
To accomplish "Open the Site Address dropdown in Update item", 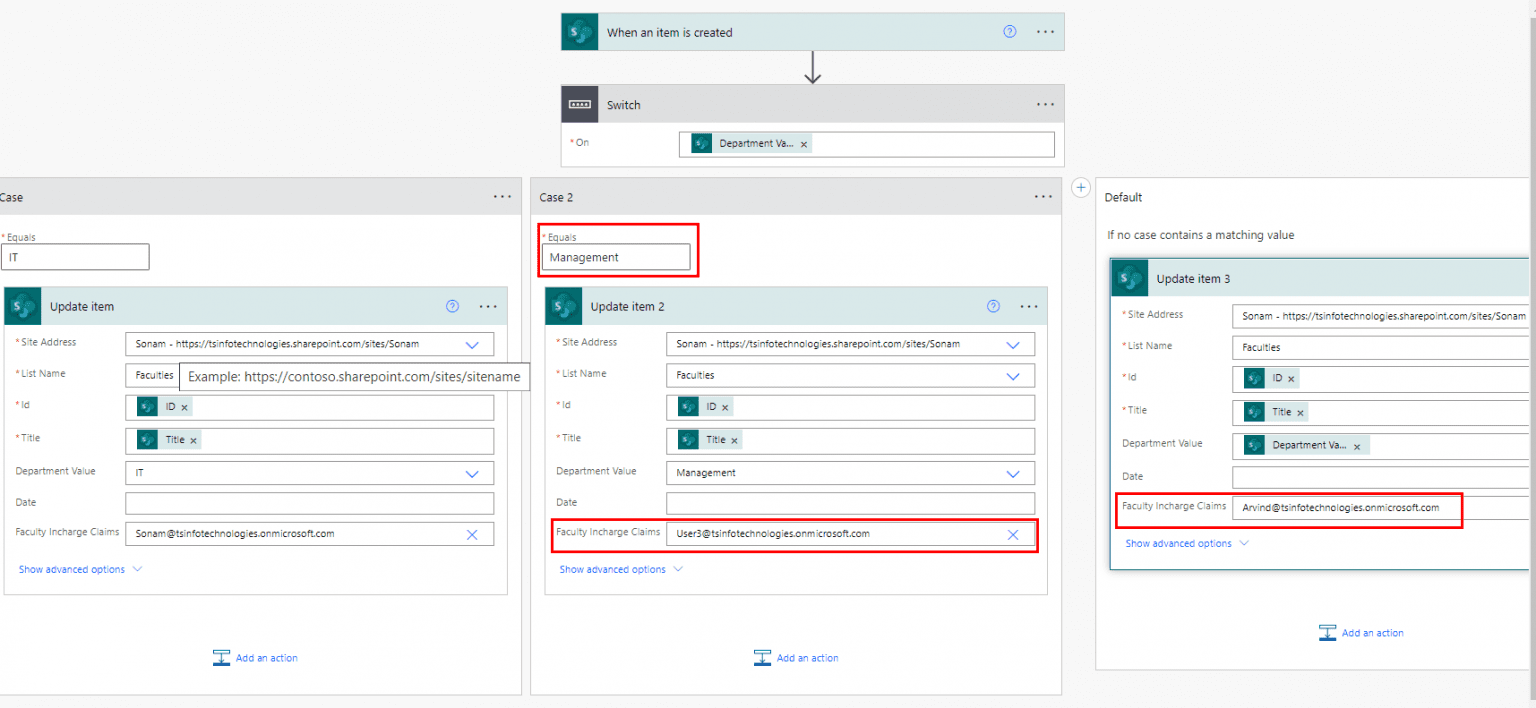I will (x=472, y=343).
